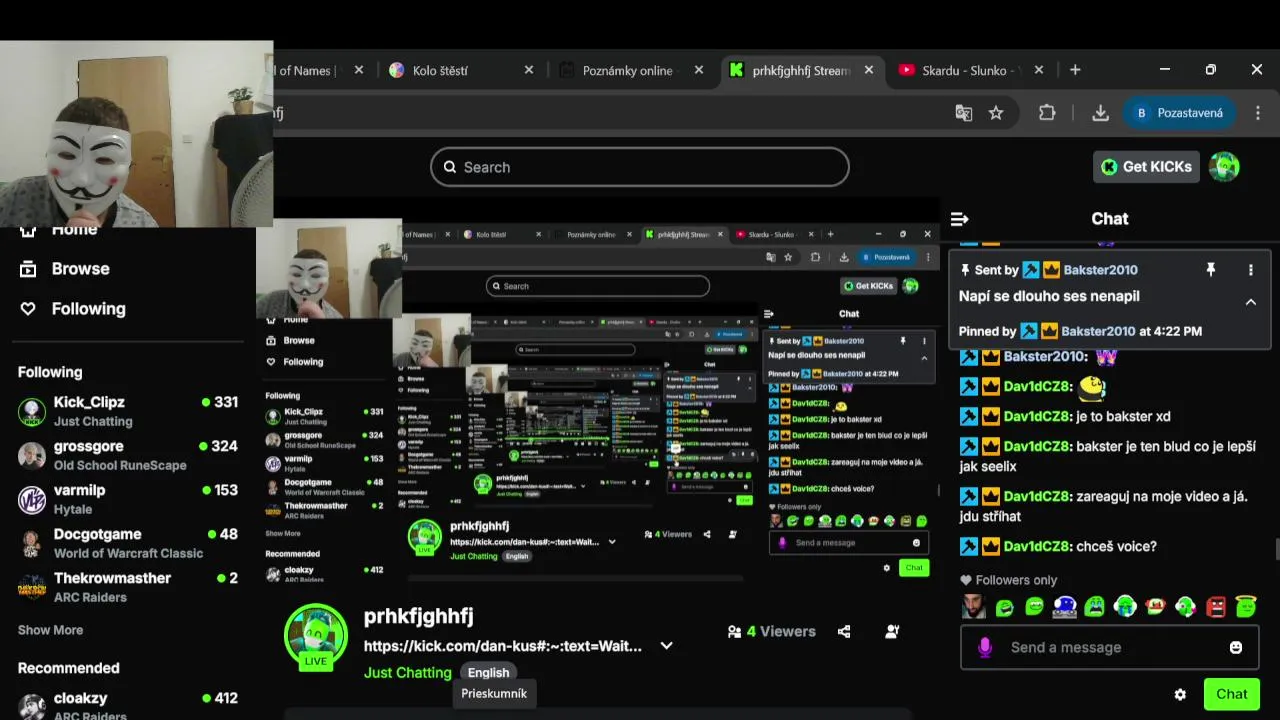Insert the blue DJ headphones emote
Screen dimensions: 1280x720
click(1064, 607)
